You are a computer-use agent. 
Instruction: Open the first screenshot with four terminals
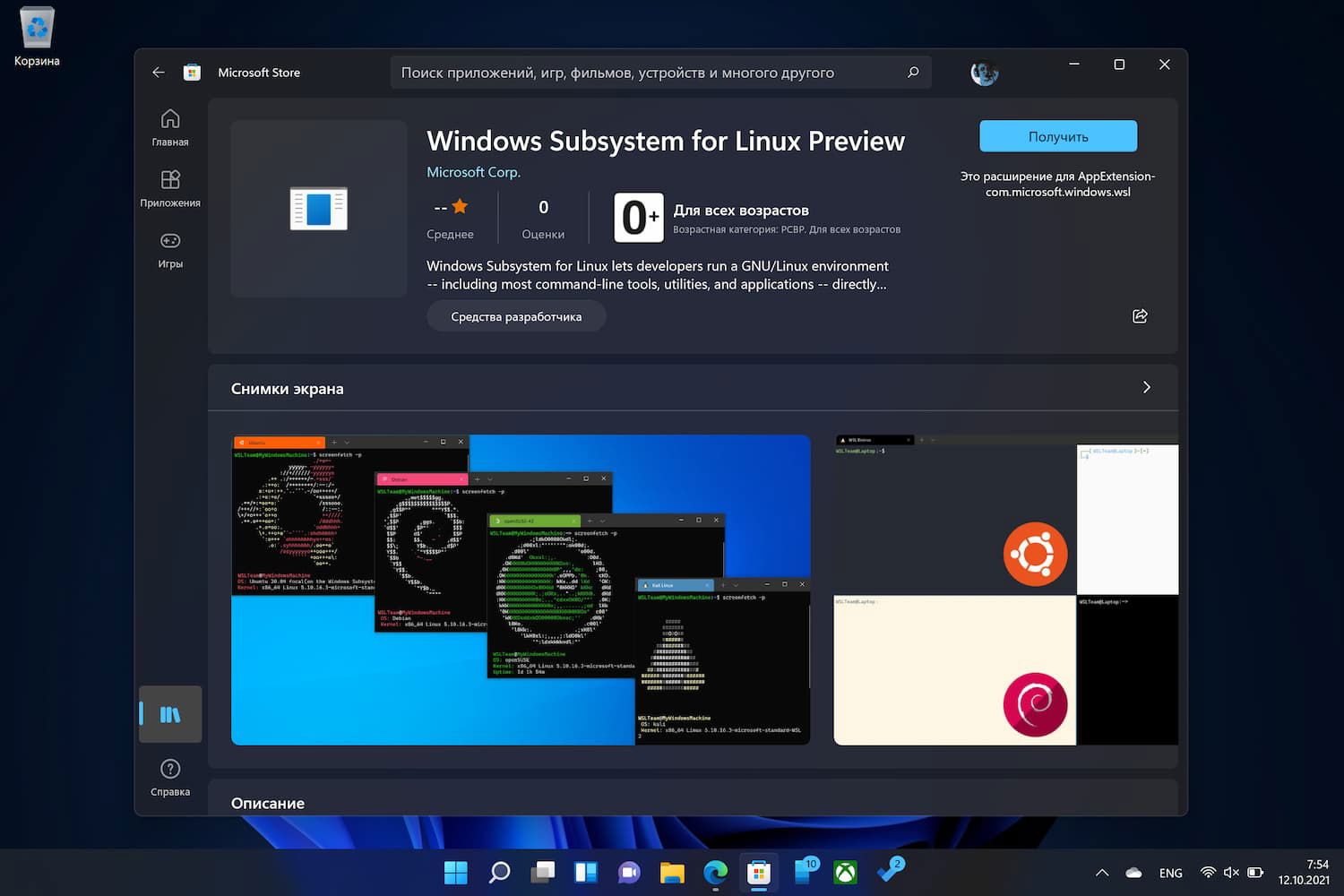(x=521, y=590)
